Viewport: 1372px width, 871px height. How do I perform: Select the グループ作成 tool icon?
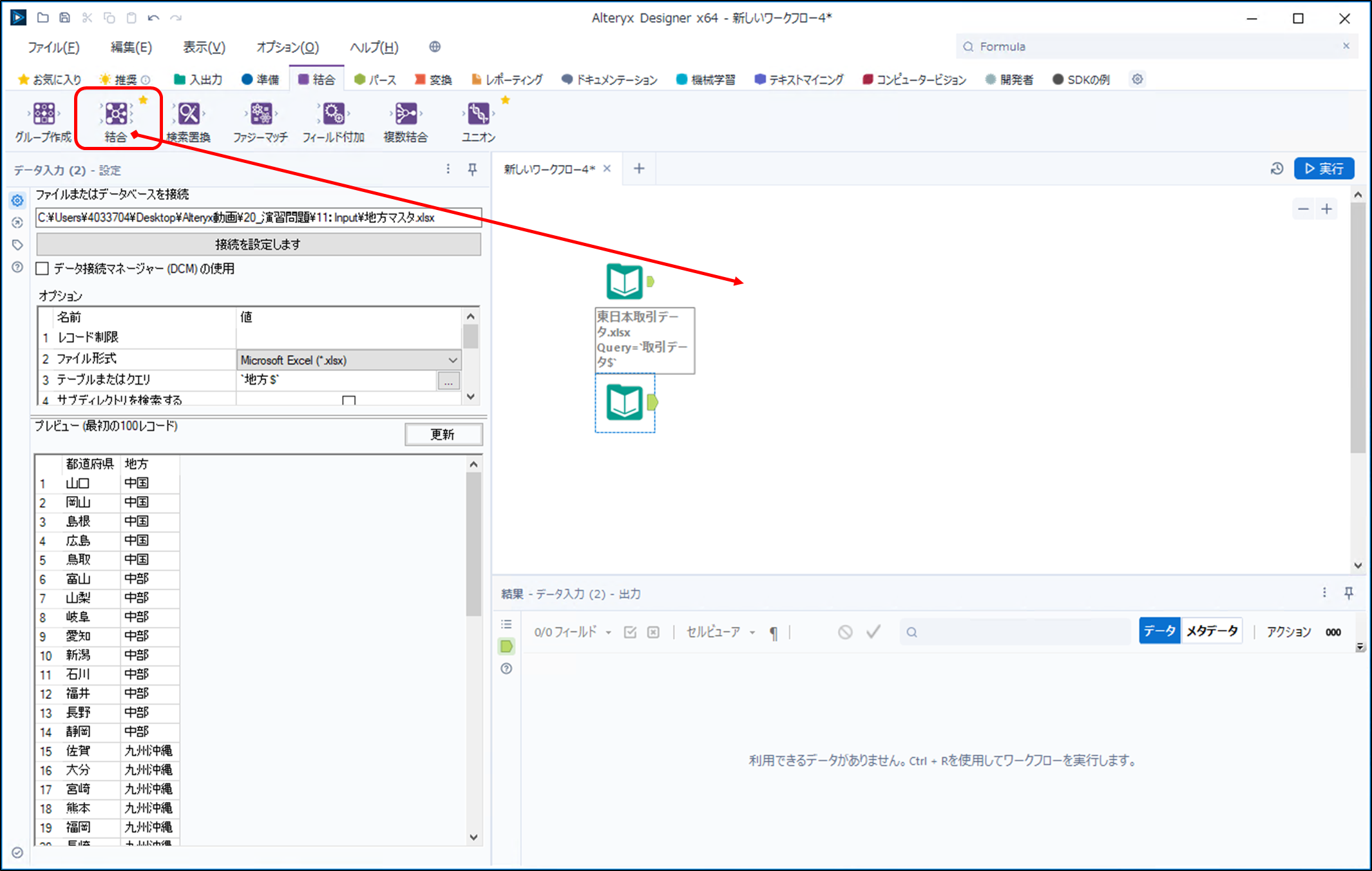(x=44, y=114)
